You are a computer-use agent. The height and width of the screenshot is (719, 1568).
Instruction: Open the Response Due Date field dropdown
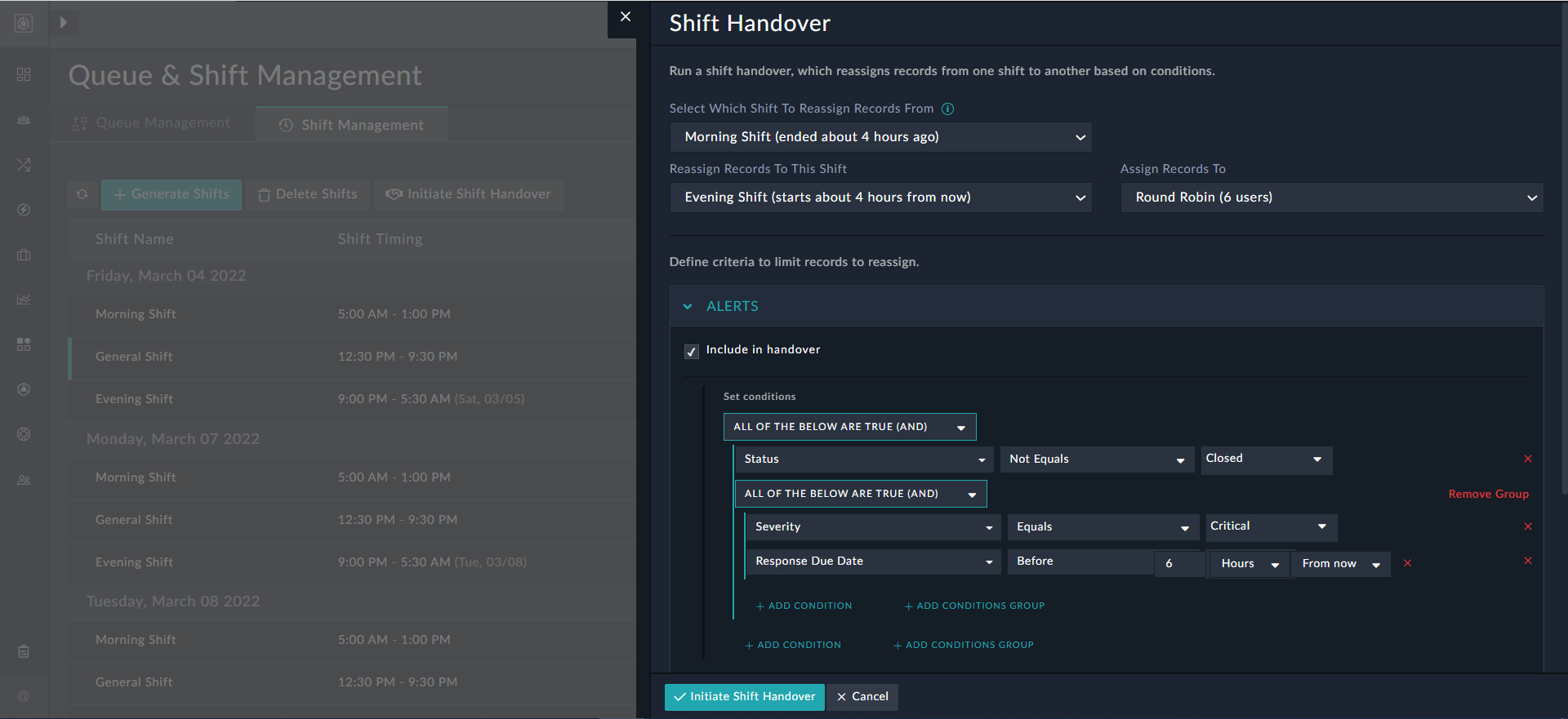[x=873, y=561]
